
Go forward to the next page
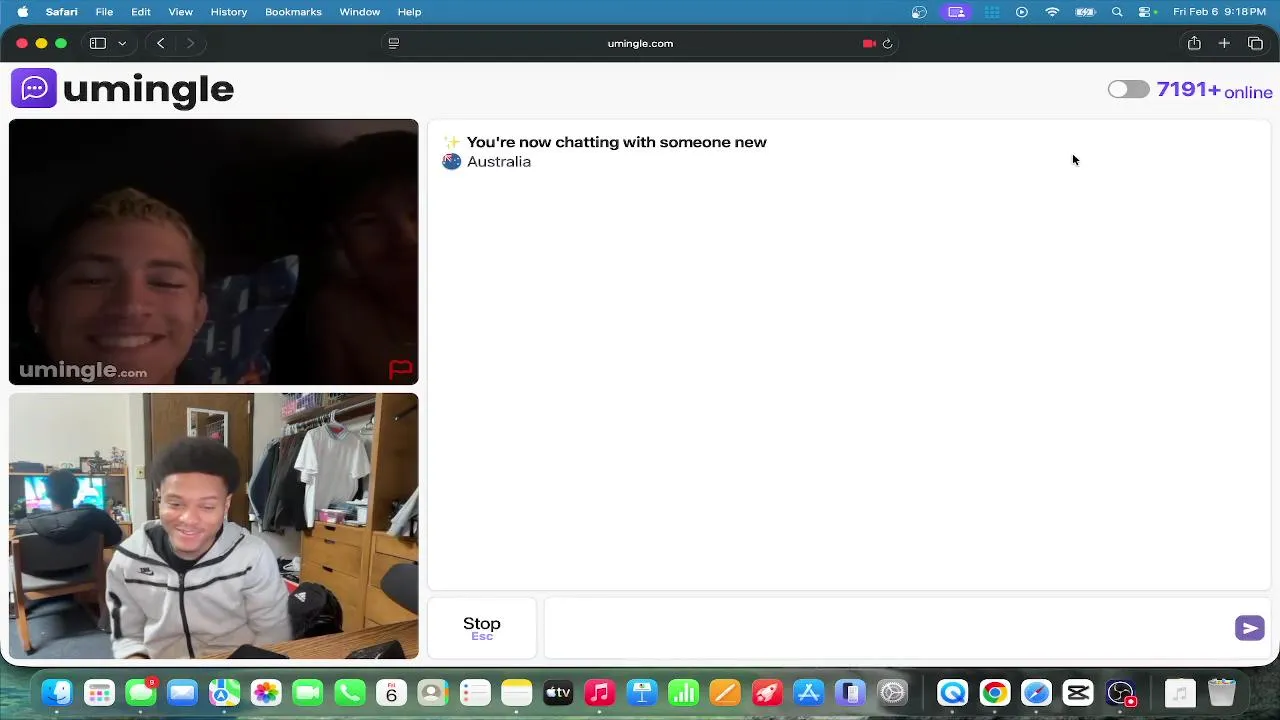[x=190, y=43]
